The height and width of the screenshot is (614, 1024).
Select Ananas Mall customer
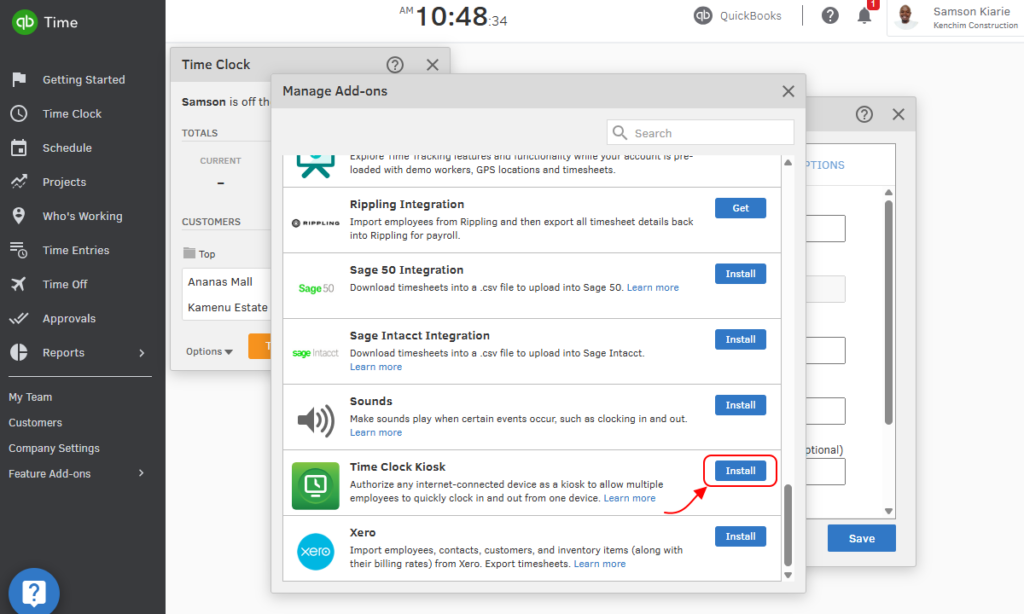pos(220,282)
